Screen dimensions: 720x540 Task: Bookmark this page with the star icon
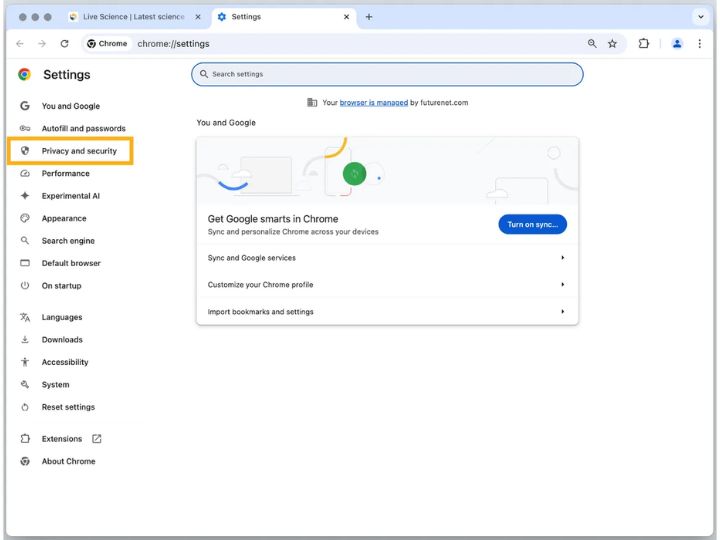click(x=612, y=44)
